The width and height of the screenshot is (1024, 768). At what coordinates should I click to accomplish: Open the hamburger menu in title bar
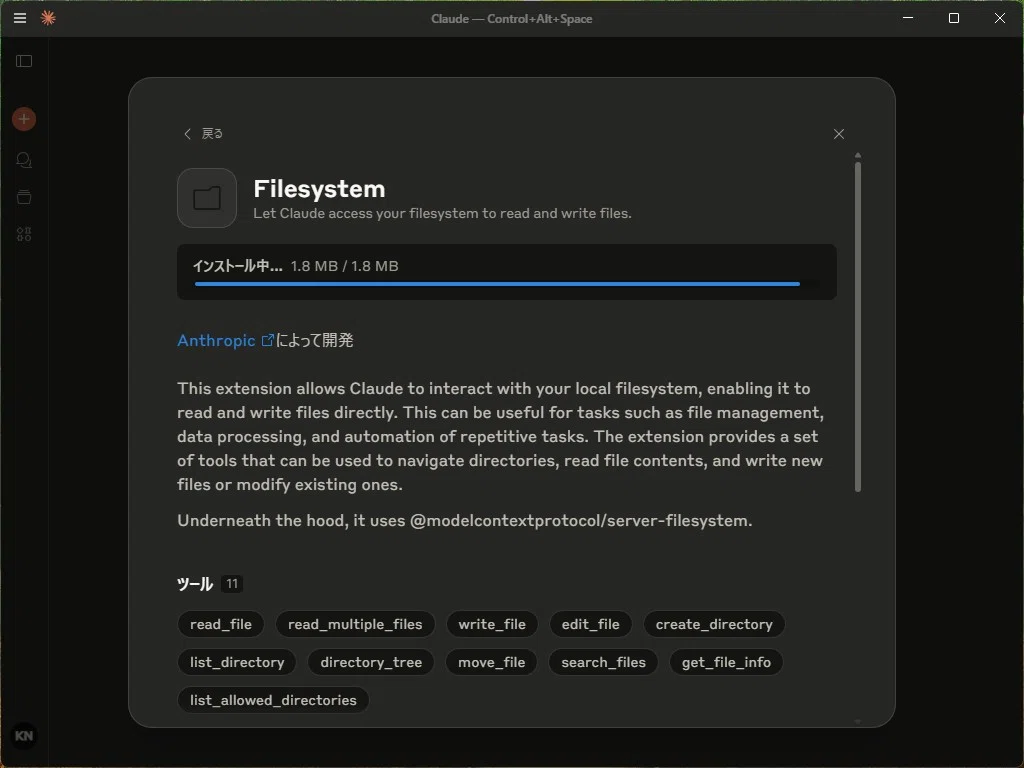[20, 18]
